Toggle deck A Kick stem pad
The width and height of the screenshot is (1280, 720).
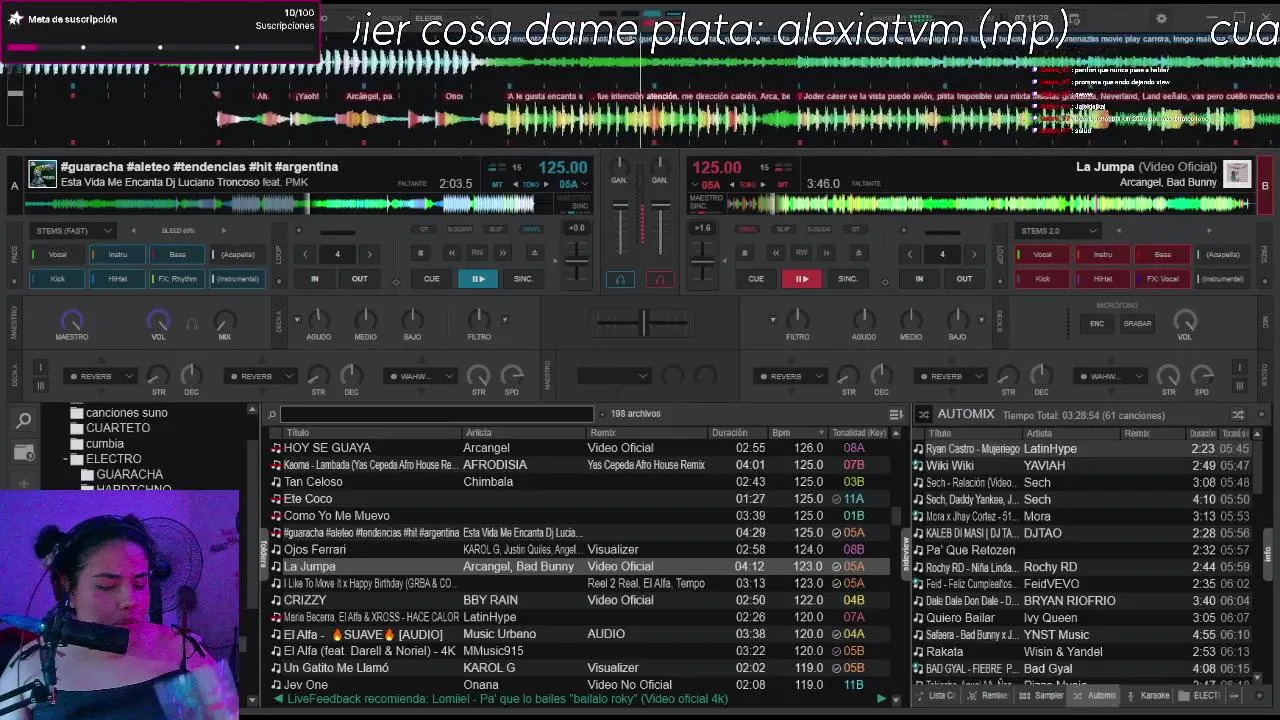point(57,279)
